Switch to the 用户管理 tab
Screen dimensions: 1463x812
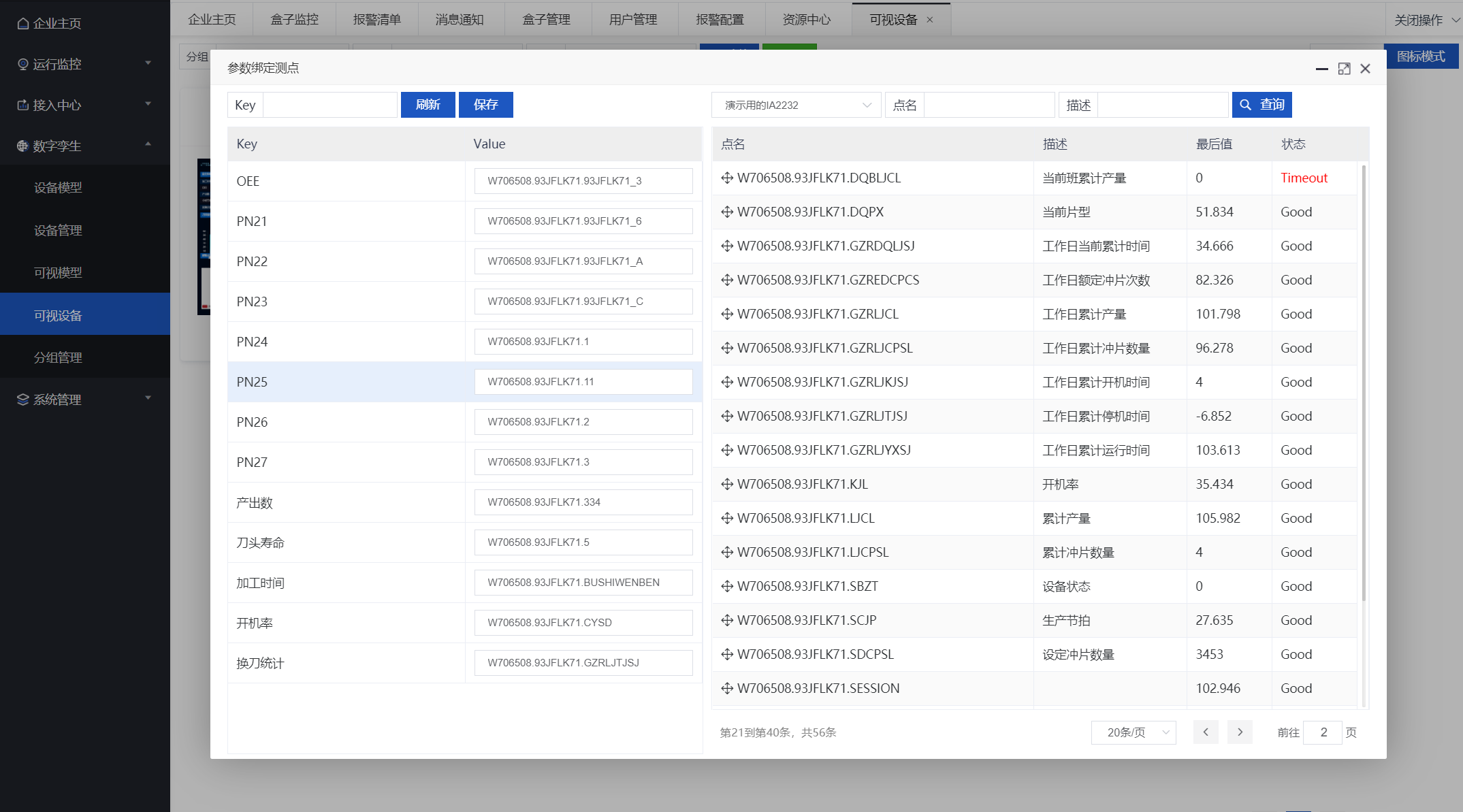(x=633, y=20)
